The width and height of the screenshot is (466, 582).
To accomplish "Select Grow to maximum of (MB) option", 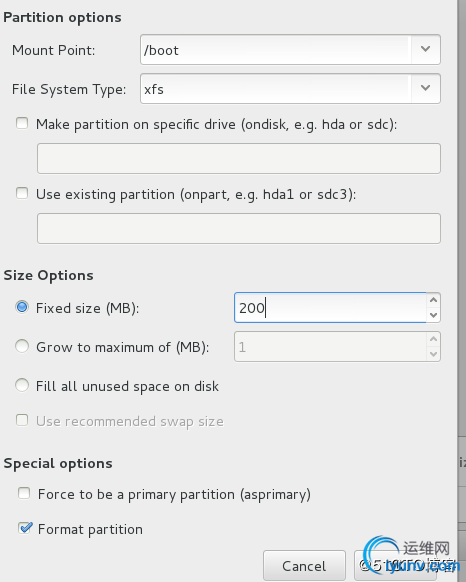I will (22, 346).
